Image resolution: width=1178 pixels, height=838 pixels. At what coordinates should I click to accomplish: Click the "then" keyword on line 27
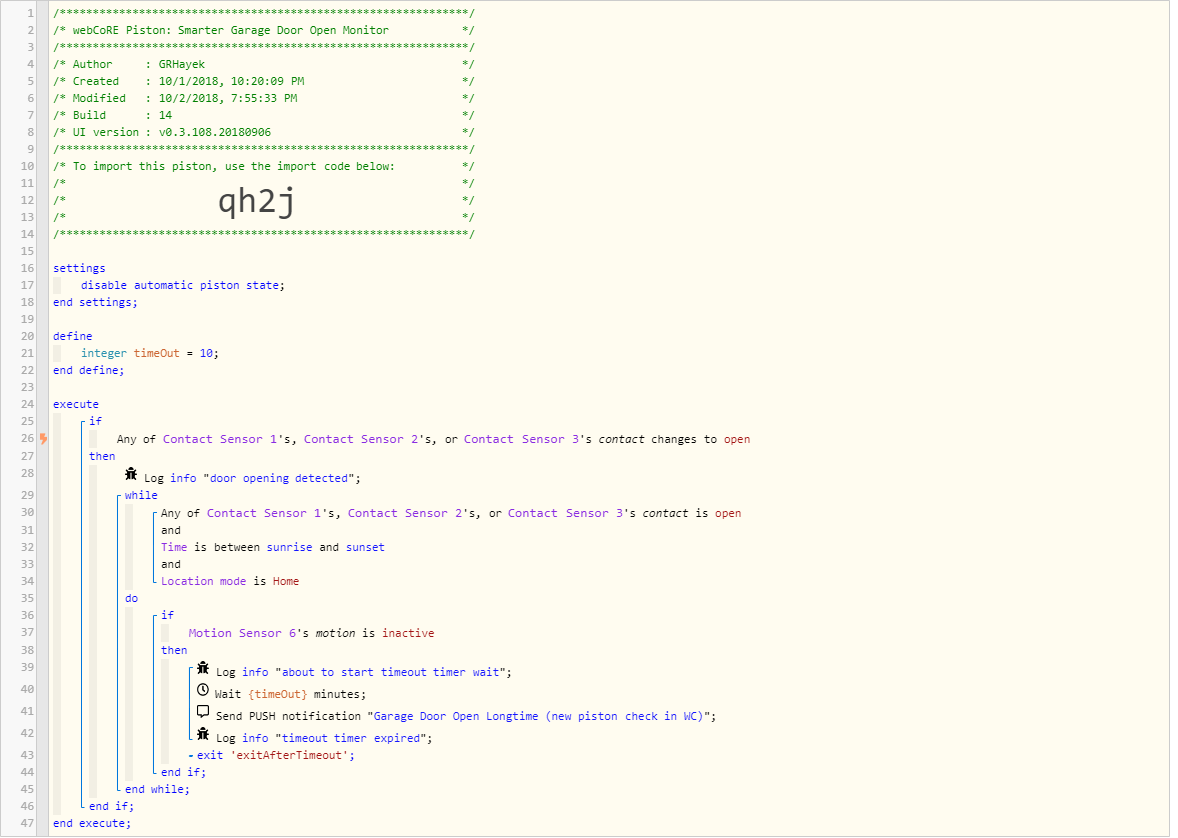point(102,456)
